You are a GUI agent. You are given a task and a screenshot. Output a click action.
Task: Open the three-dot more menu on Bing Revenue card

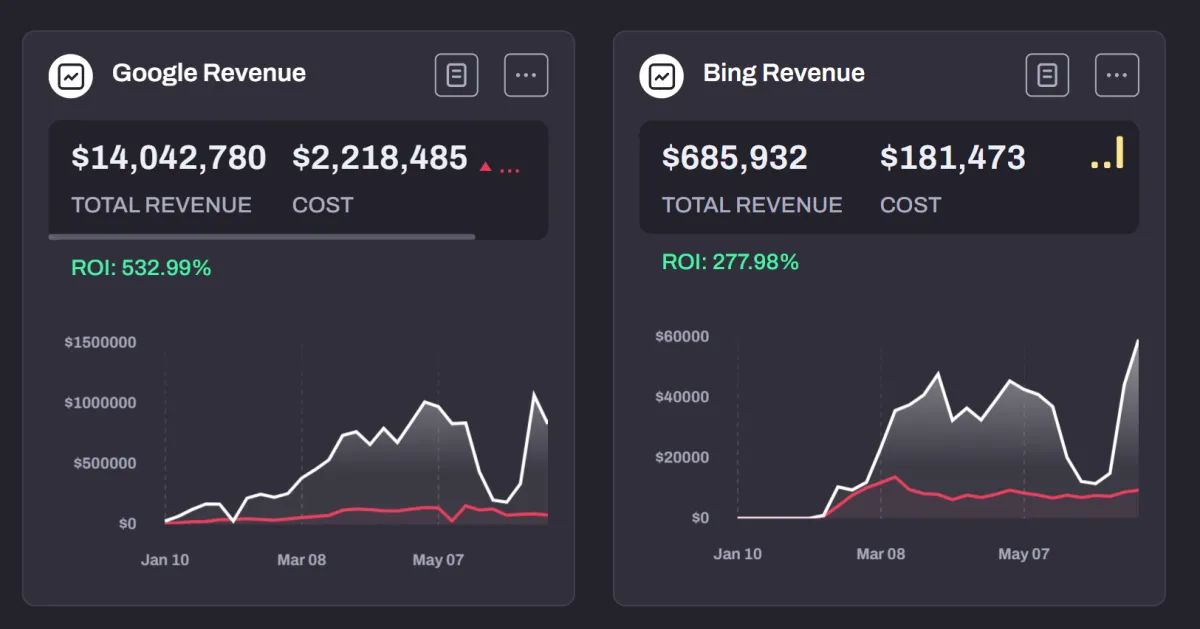[1117, 75]
